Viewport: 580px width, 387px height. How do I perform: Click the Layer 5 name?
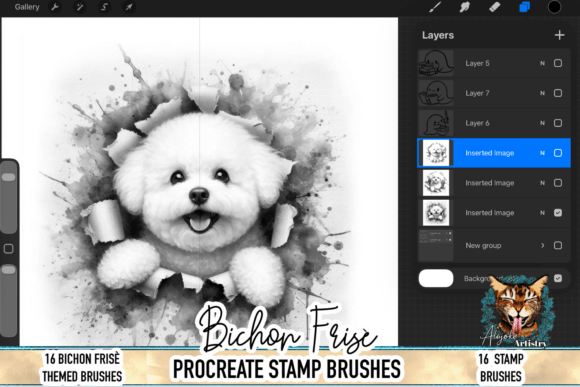point(477,63)
